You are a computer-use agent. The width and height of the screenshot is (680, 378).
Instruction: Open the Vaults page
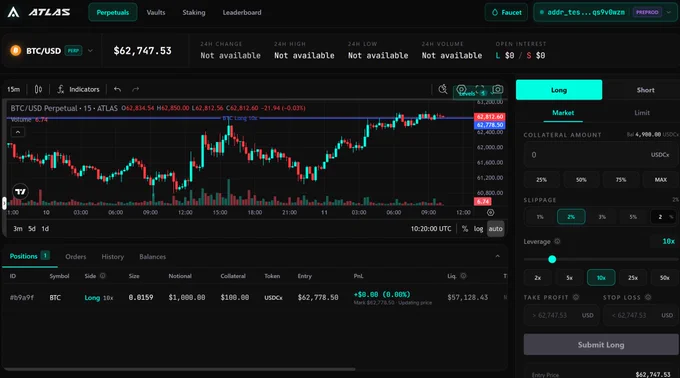pos(156,12)
